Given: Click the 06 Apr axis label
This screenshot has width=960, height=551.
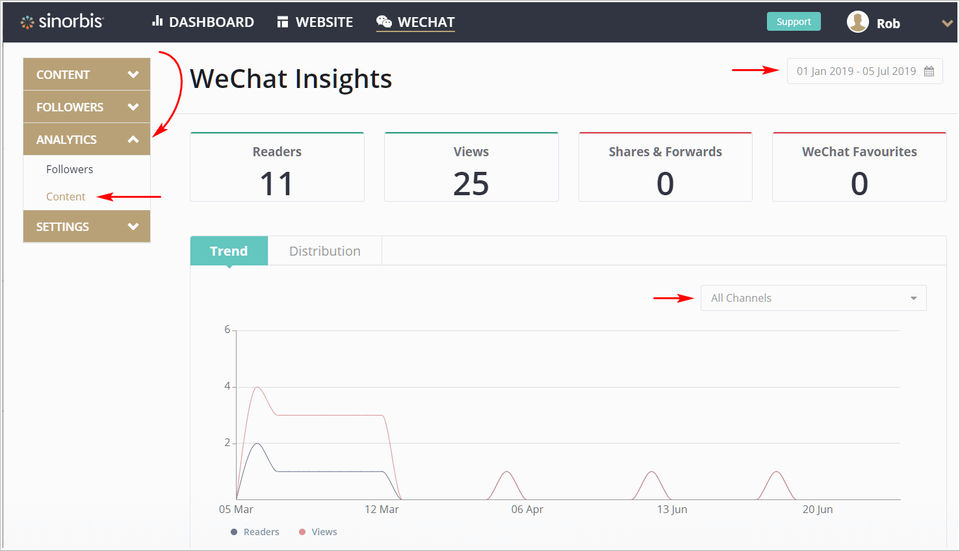Looking at the screenshot, I should click(x=527, y=509).
